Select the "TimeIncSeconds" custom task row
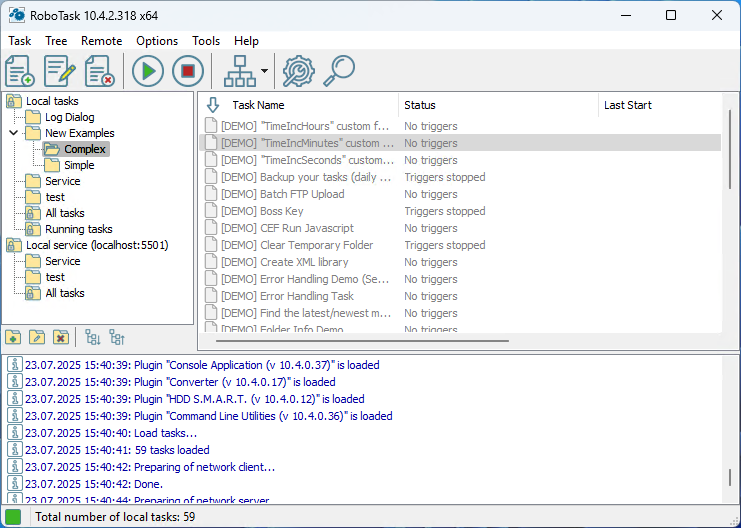The image size is (741, 528). coord(460,160)
